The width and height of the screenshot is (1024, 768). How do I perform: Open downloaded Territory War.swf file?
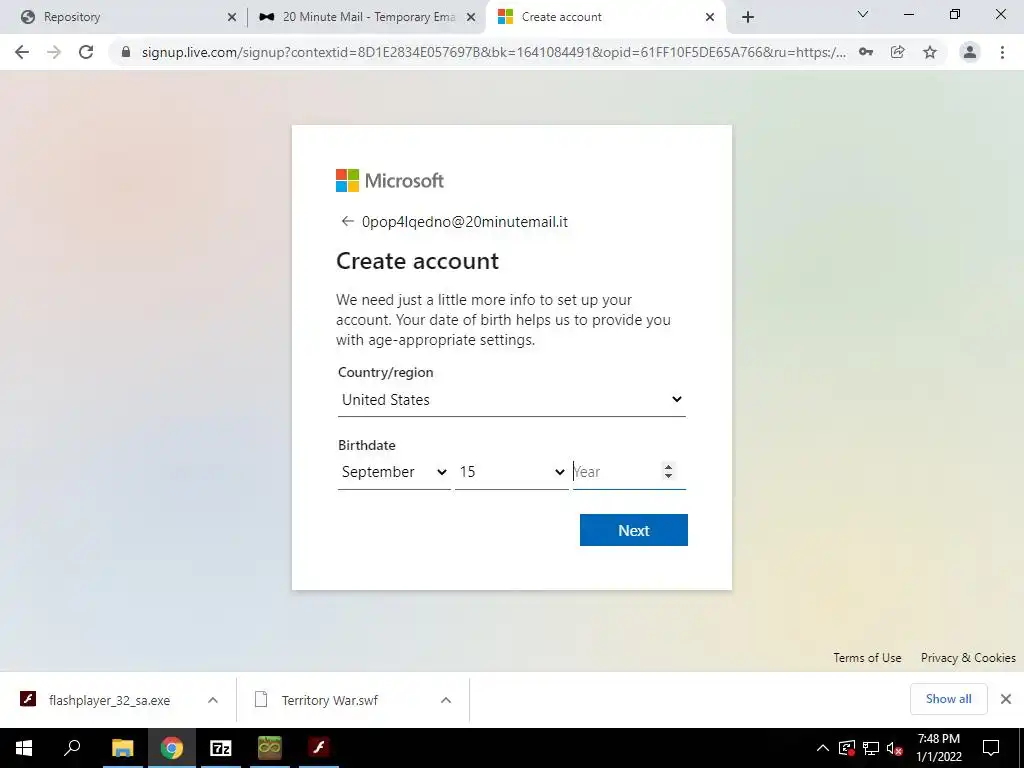point(330,700)
